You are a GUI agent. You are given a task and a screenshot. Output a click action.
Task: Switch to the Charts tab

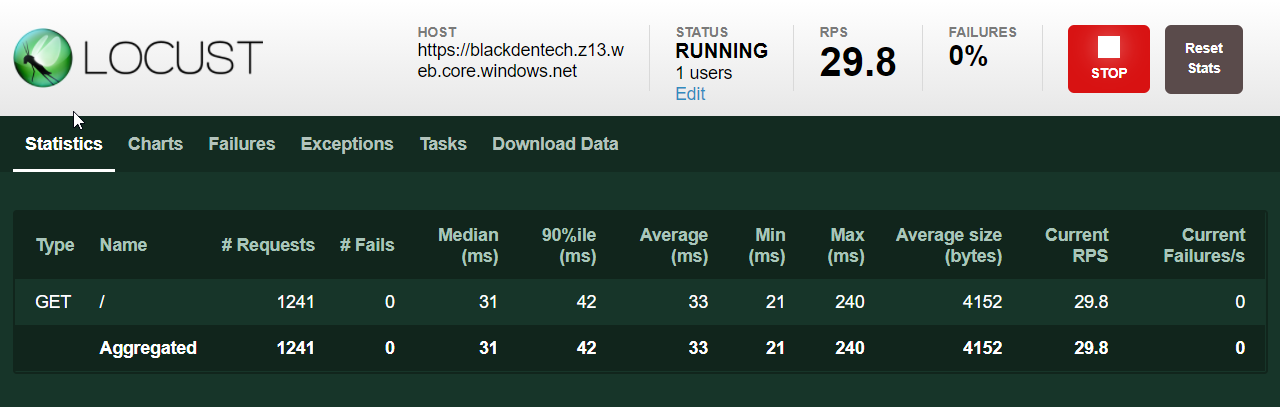(155, 144)
